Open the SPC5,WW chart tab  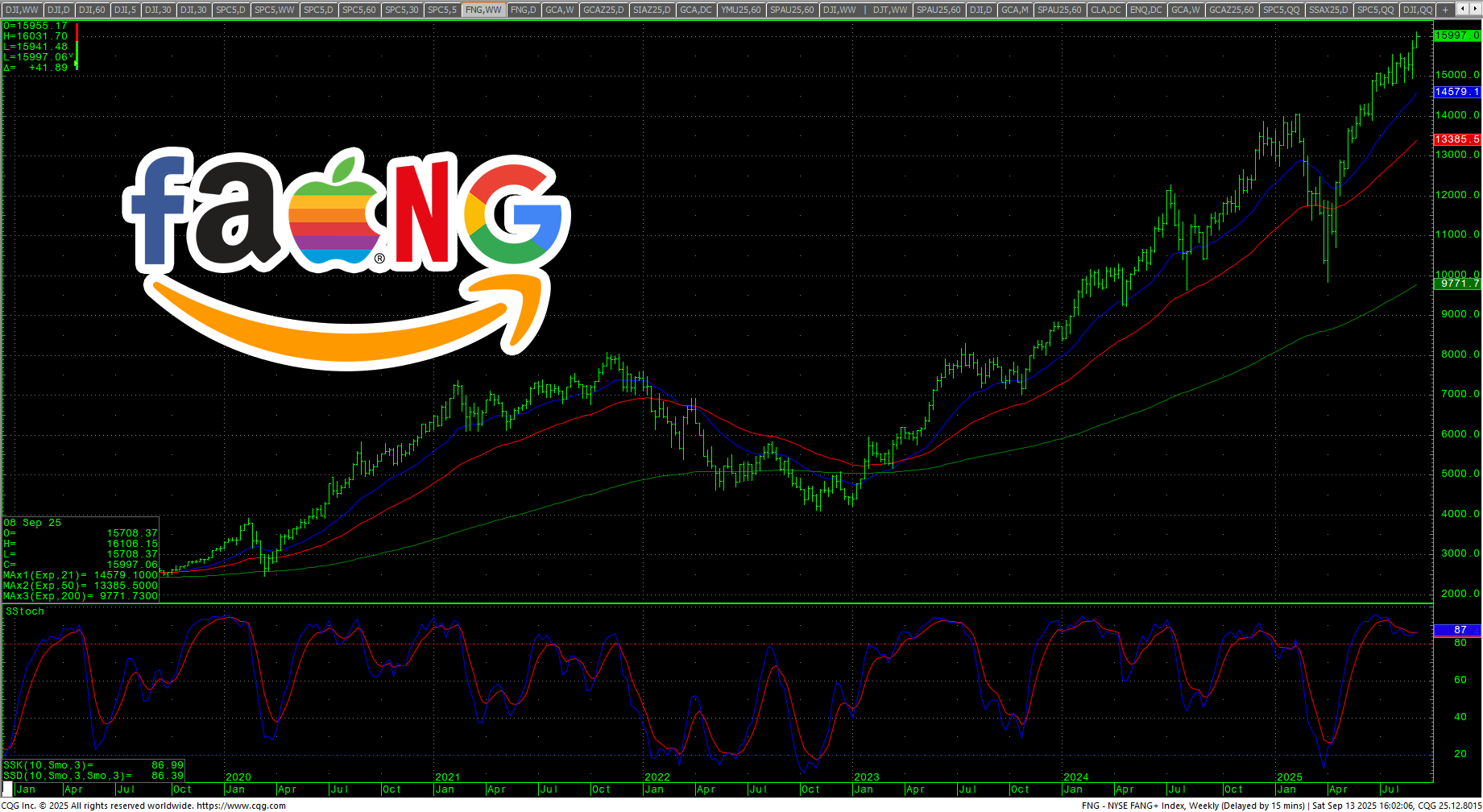pos(274,10)
